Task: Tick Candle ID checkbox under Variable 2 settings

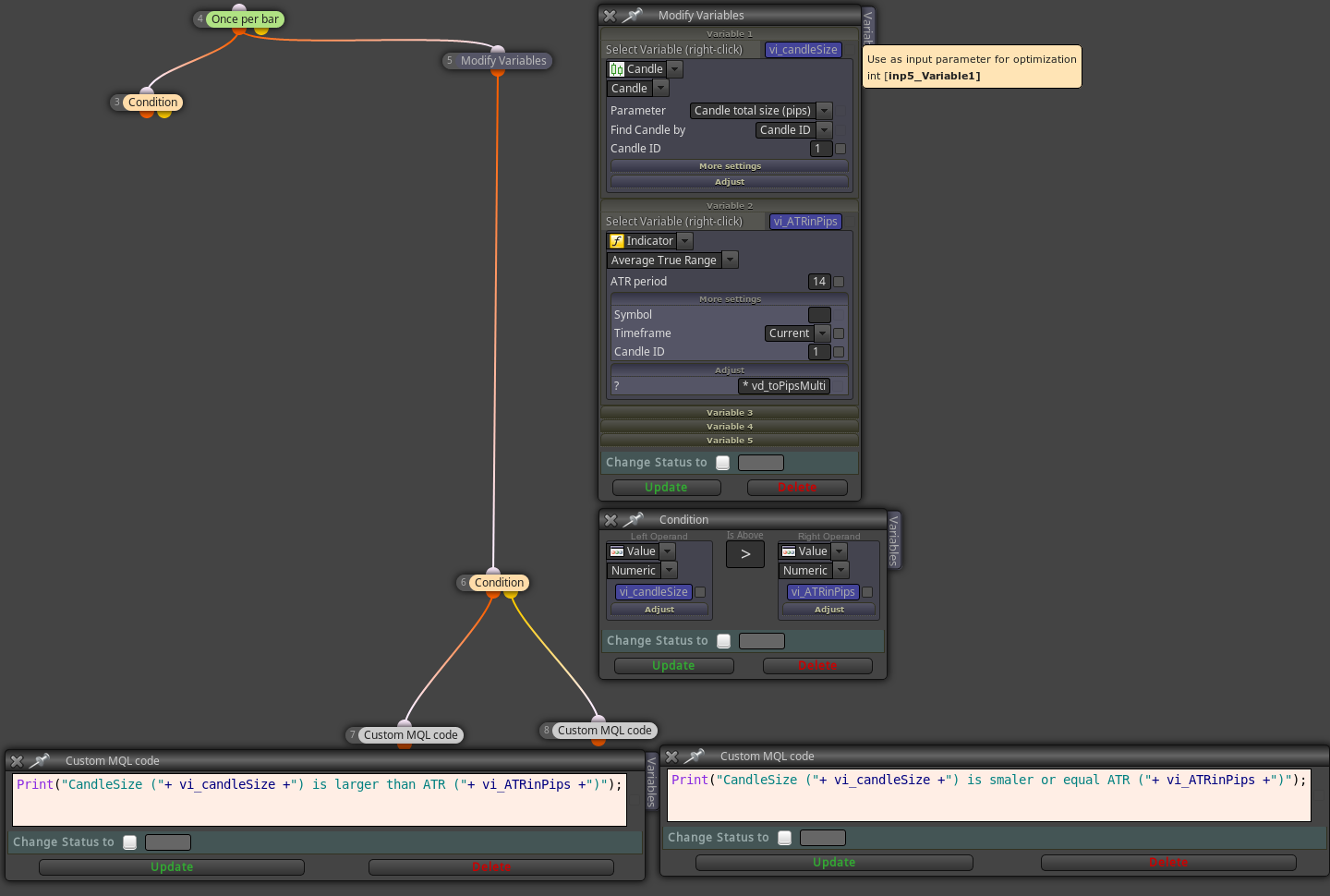Action: (x=839, y=352)
